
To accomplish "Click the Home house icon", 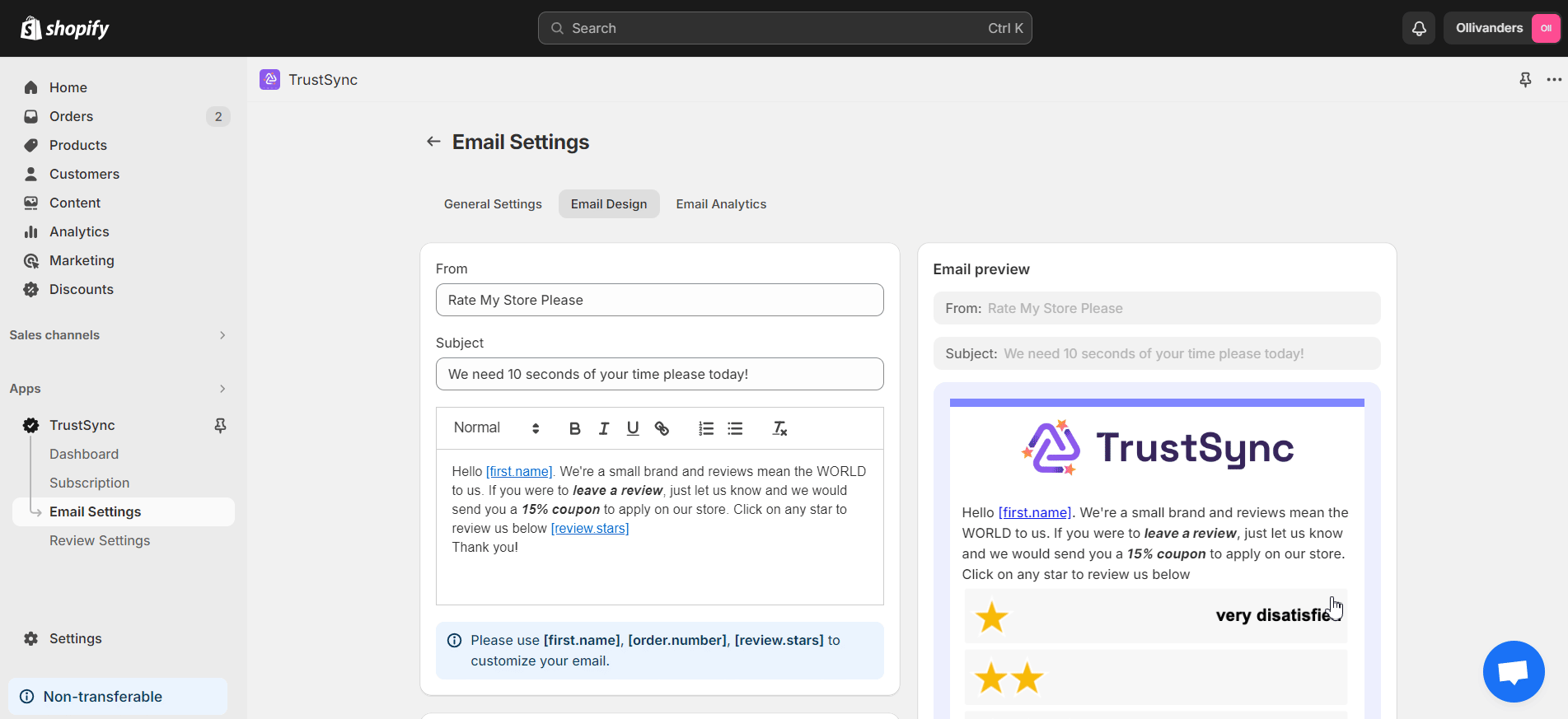I will click(31, 87).
